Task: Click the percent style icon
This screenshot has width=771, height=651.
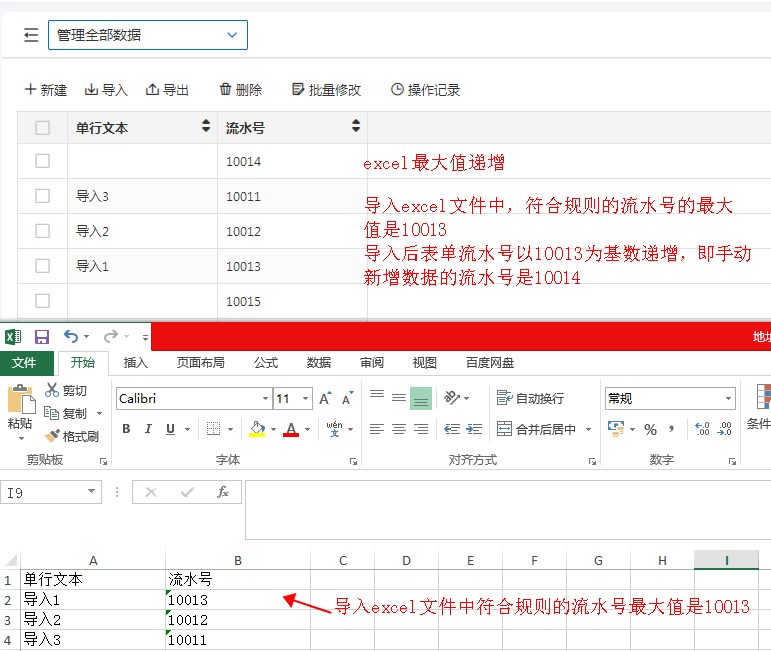Action: (x=650, y=429)
